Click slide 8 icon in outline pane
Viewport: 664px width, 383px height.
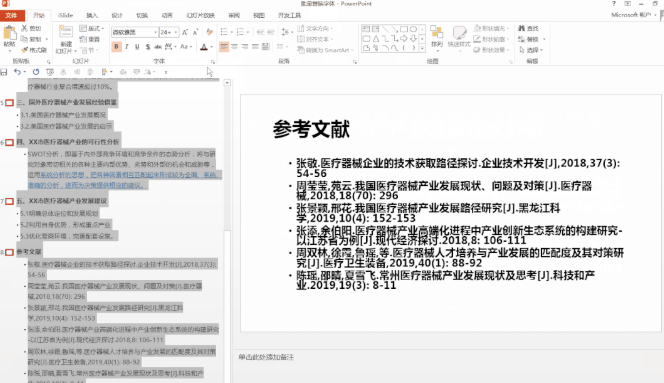pyautogui.click(x=9, y=252)
